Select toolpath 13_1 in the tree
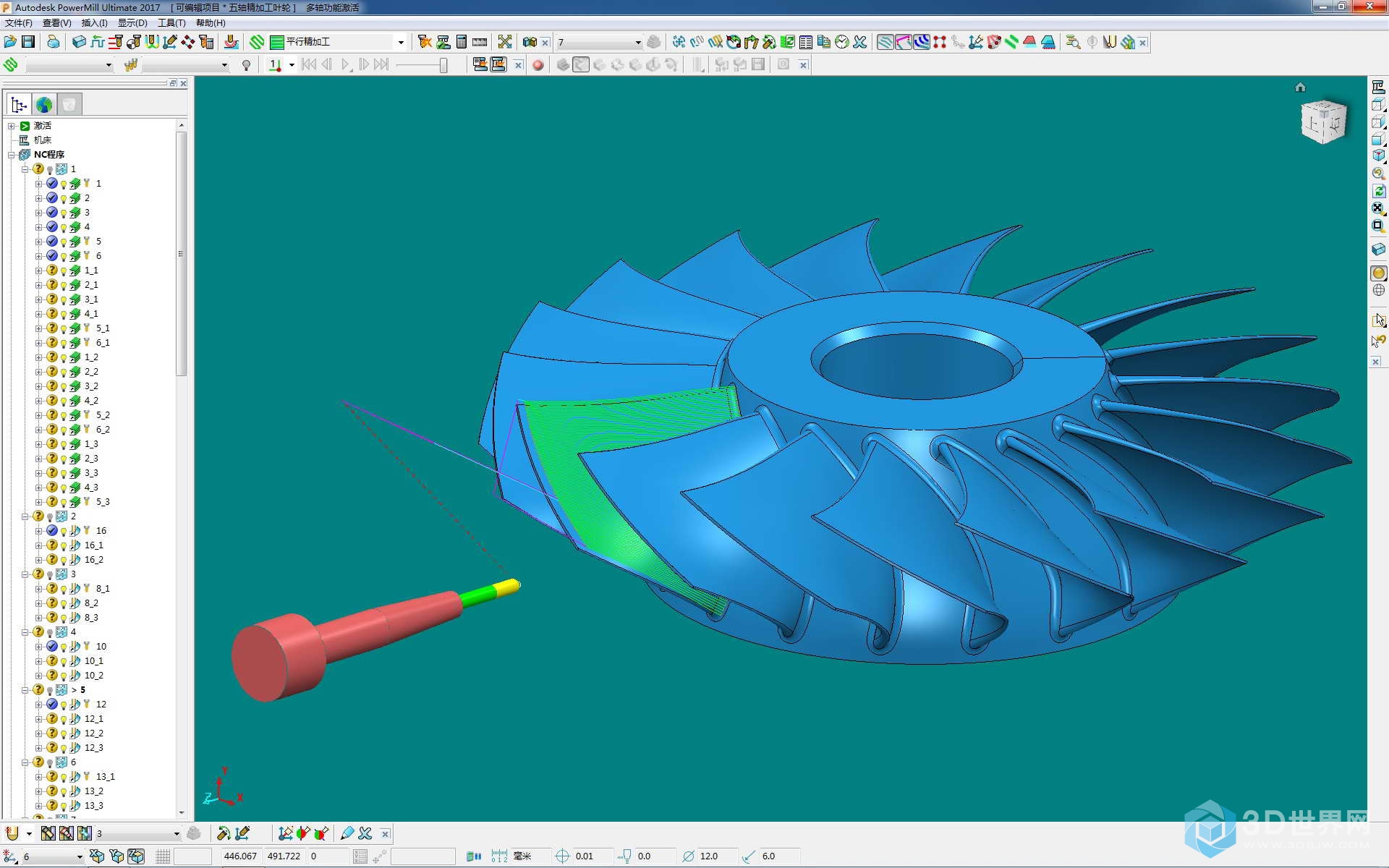1389x868 pixels. (106, 777)
